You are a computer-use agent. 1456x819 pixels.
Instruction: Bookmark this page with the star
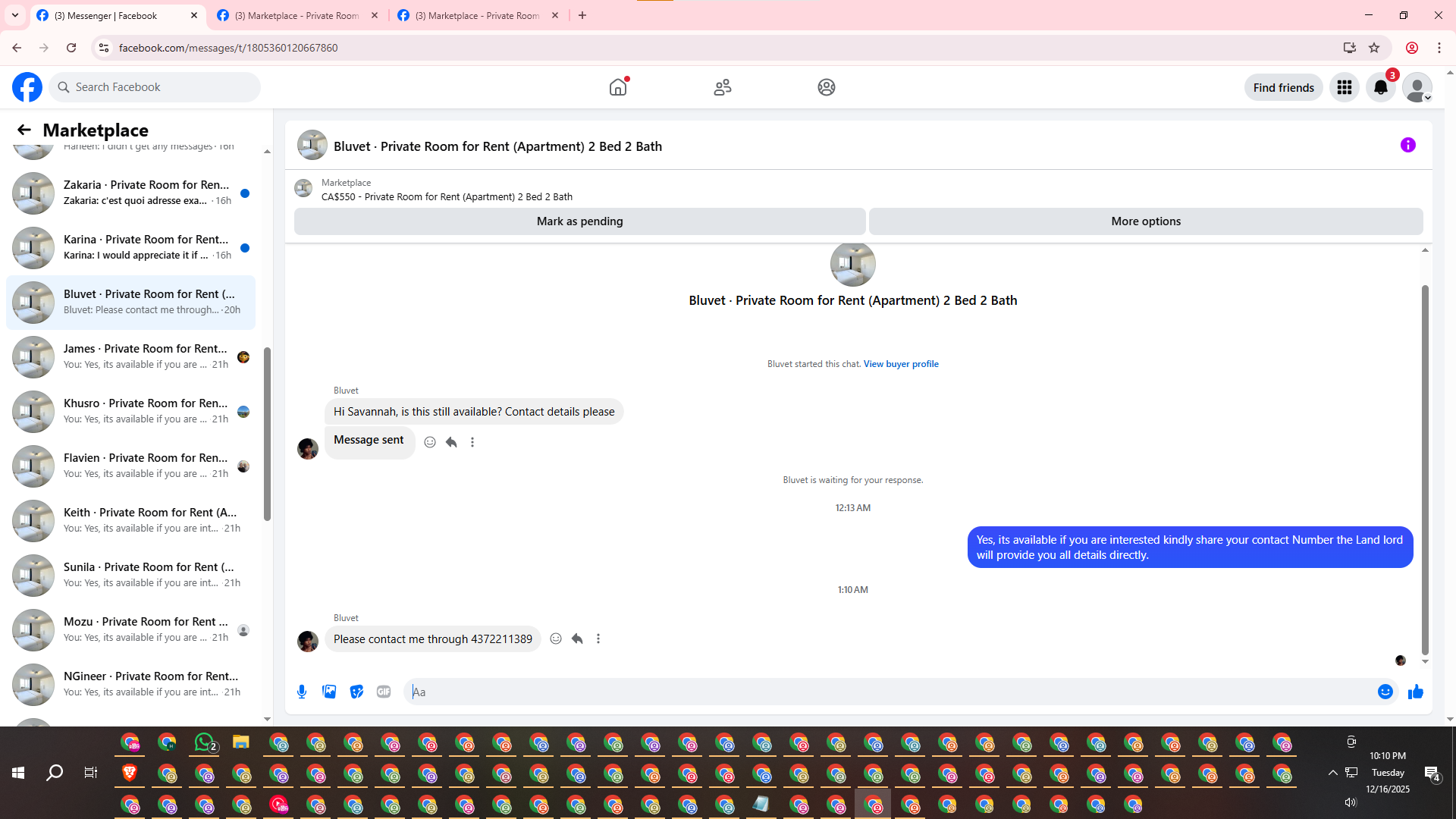(1374, 48)
